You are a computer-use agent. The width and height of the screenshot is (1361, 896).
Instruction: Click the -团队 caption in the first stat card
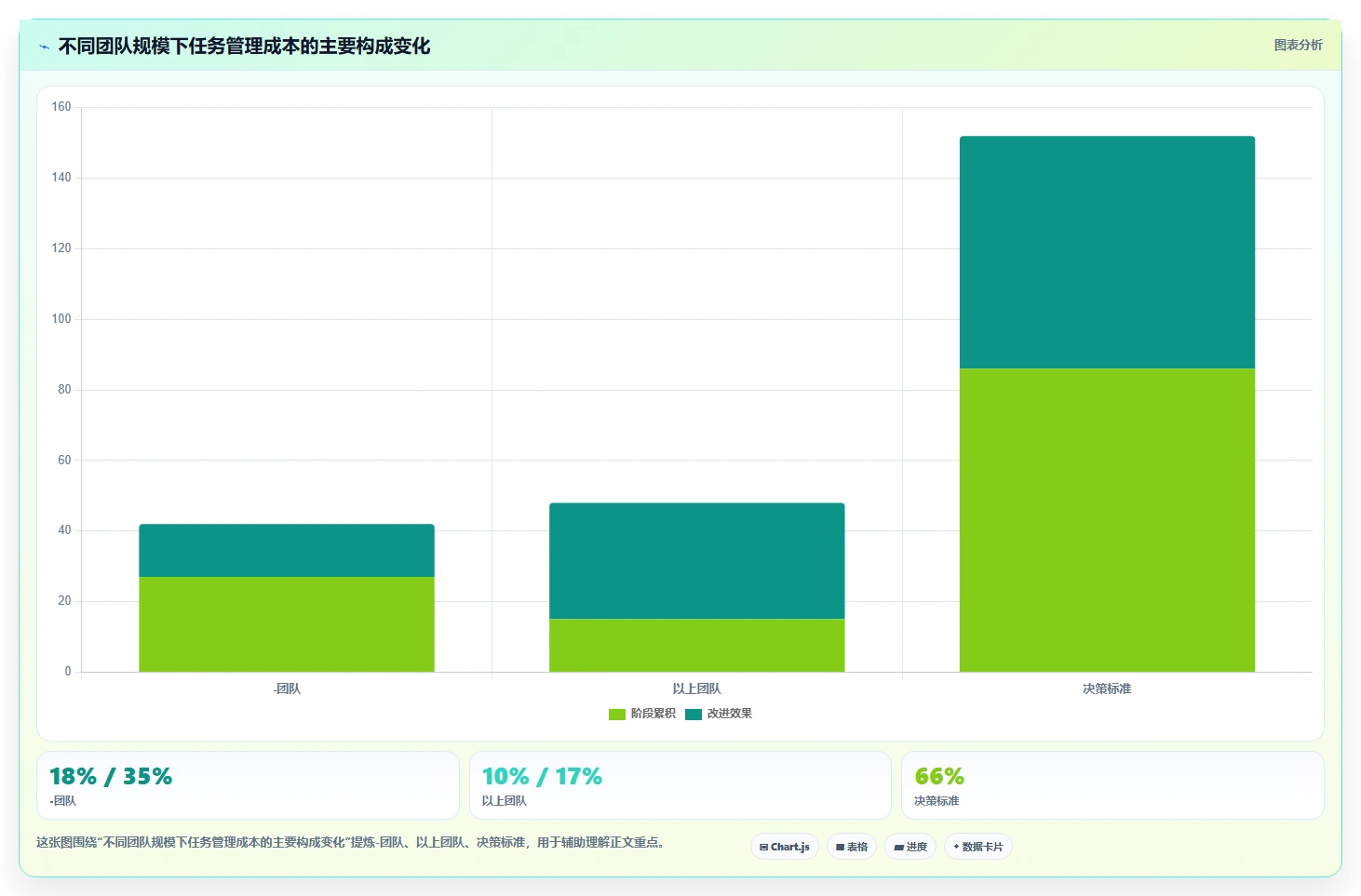(63, 801)
